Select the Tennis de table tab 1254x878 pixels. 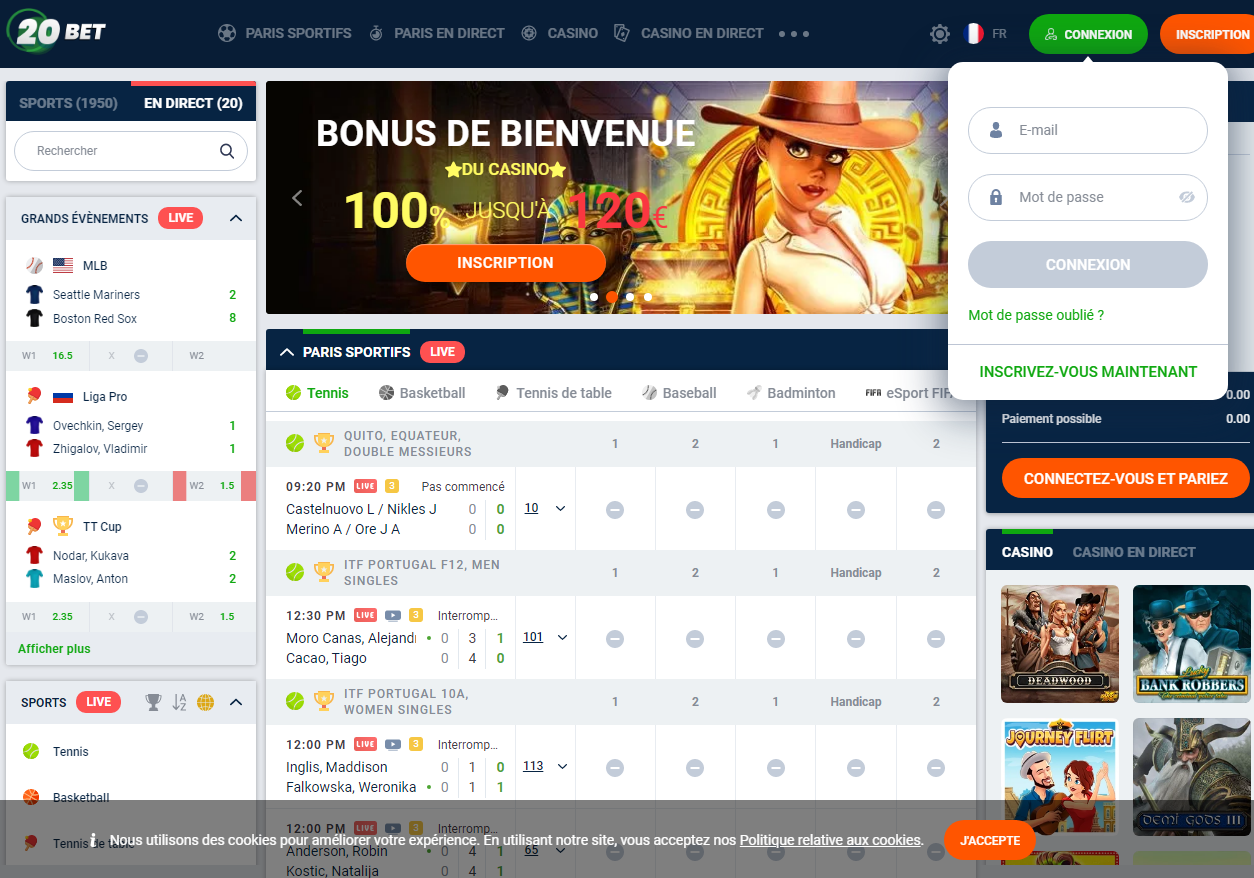coord(553,393)
